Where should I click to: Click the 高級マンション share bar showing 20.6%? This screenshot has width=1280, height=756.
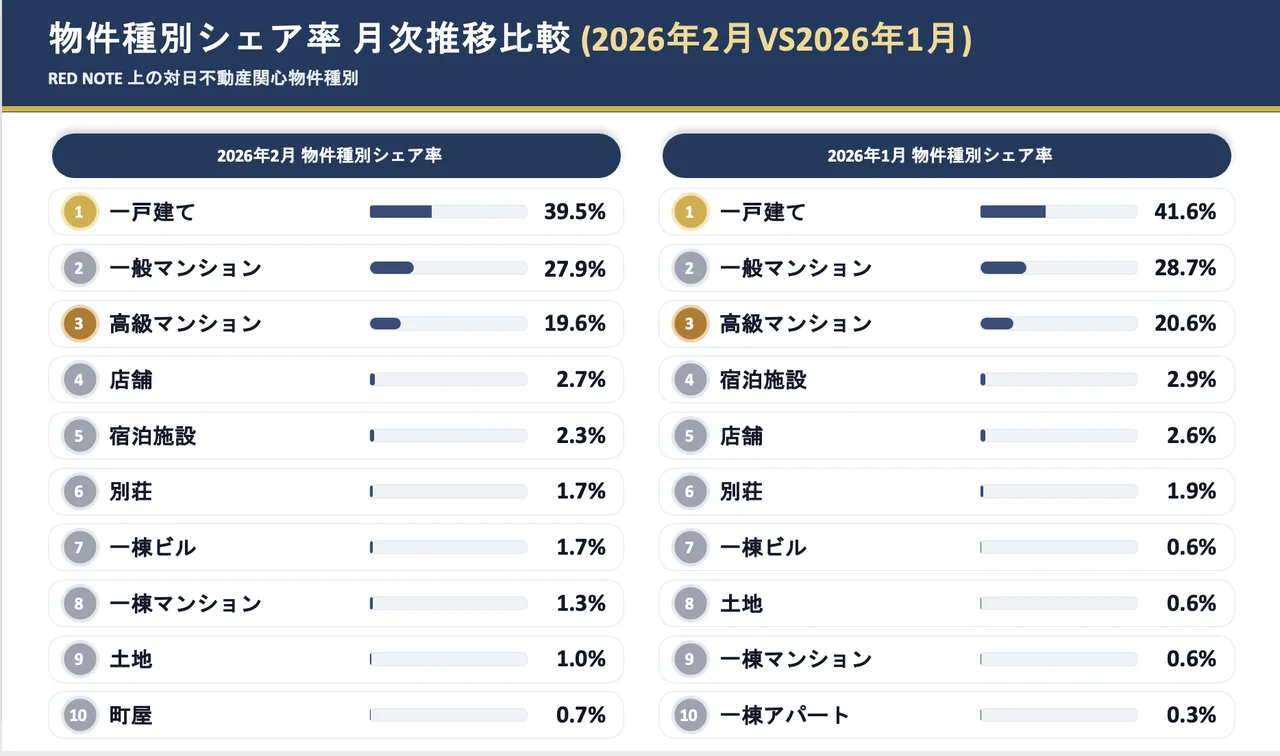[x=1058, y=324]
